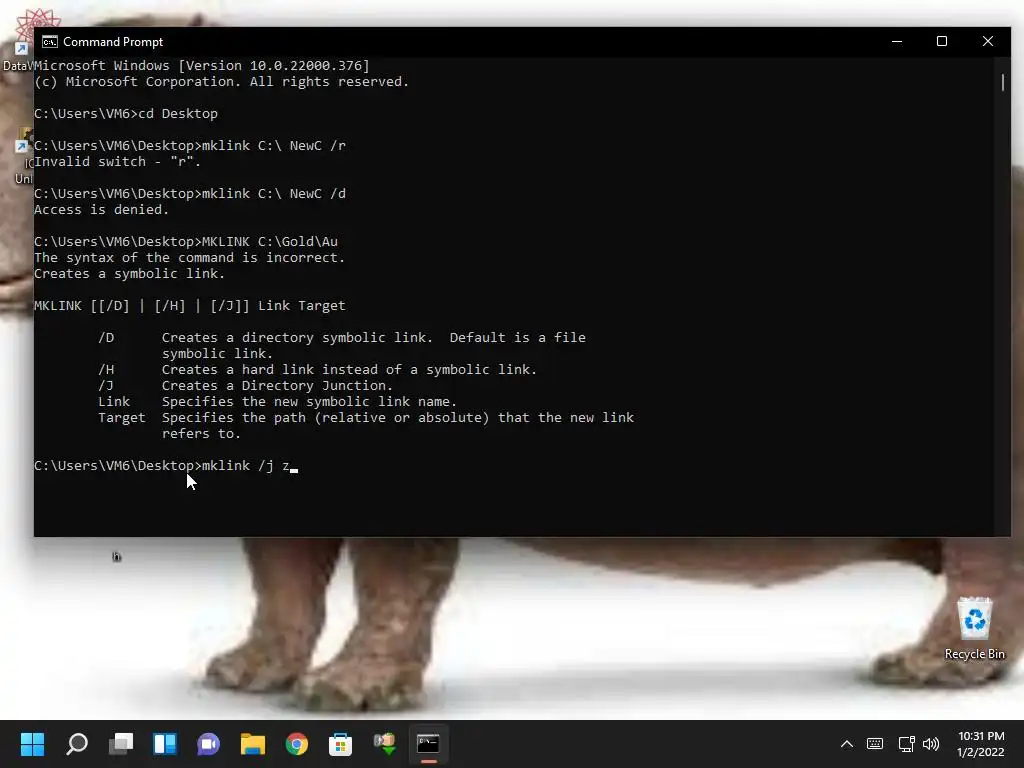Launch the Teams Chat taskbar icon
The image size is (1024, 768).
click(x=208, y=743)
